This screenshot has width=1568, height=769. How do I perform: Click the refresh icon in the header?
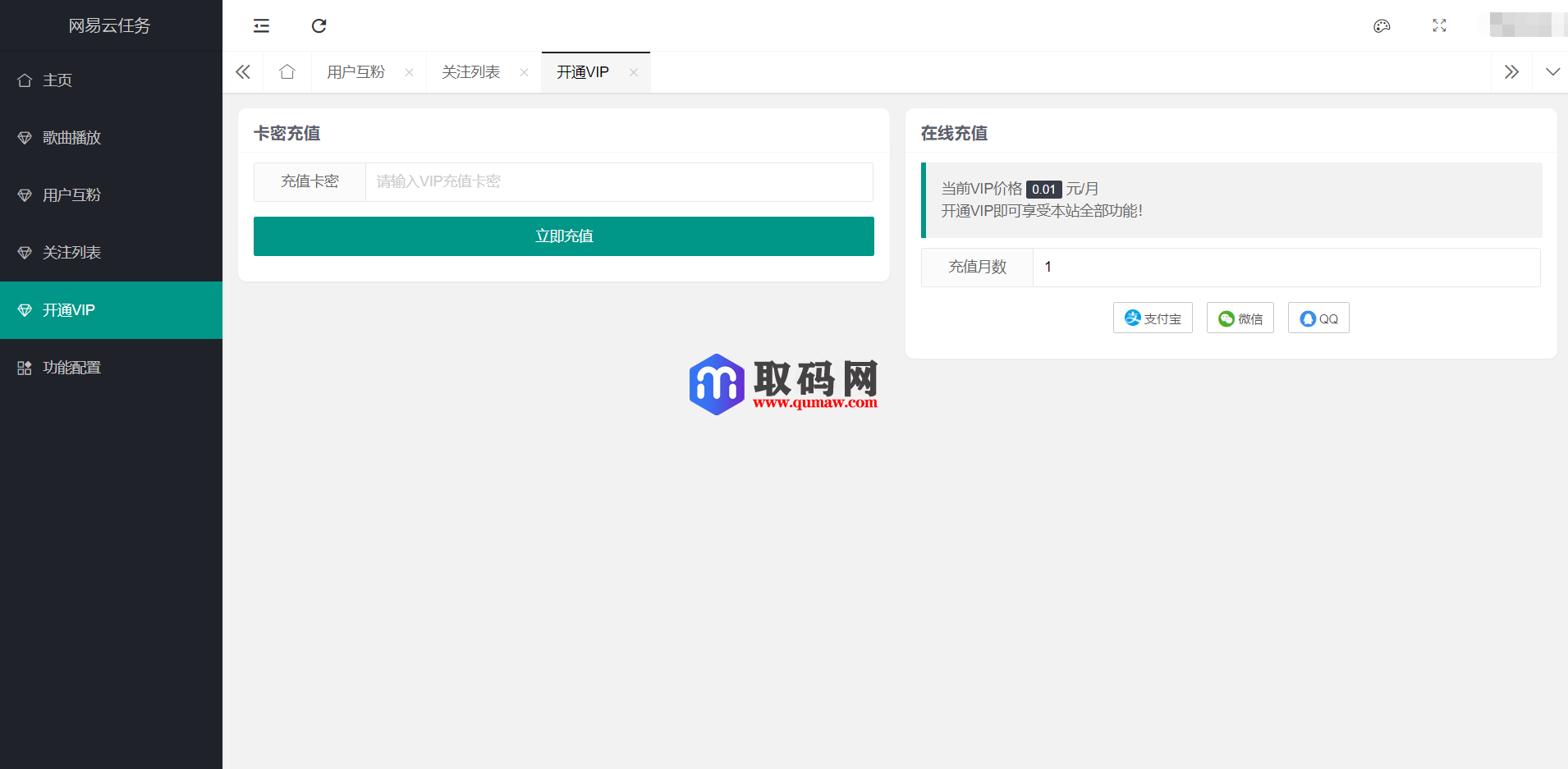click(319, 25)
